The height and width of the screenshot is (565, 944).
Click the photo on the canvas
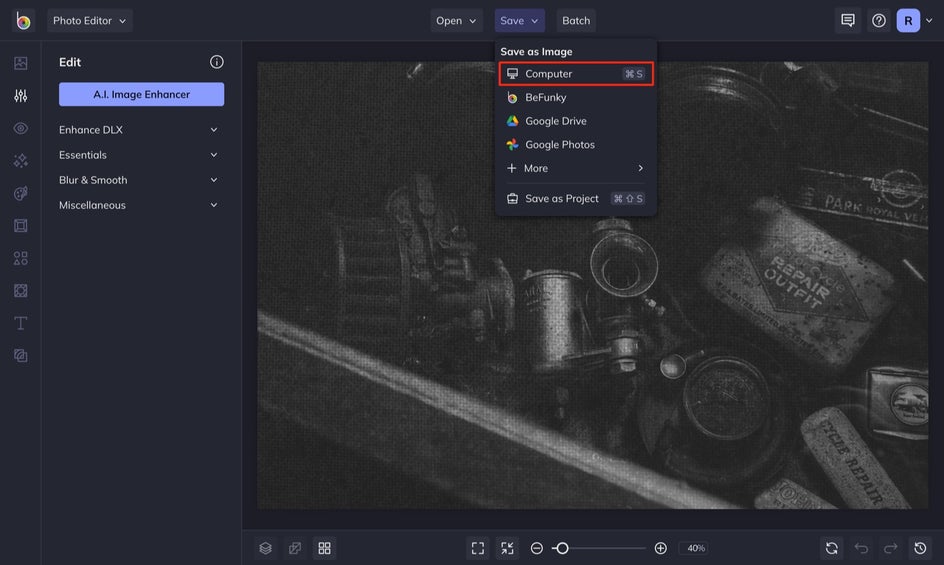click(592, 285)
